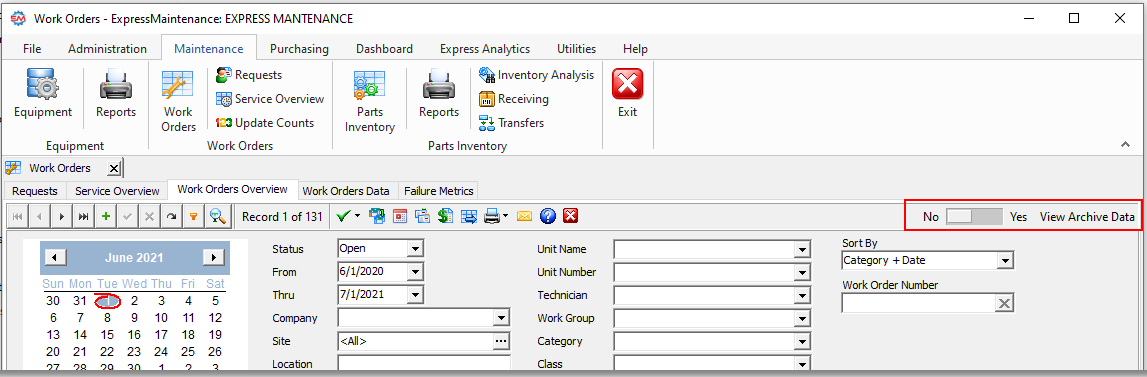
Task: Open Requests from the ribbon
Action: [x=249, y=75]
